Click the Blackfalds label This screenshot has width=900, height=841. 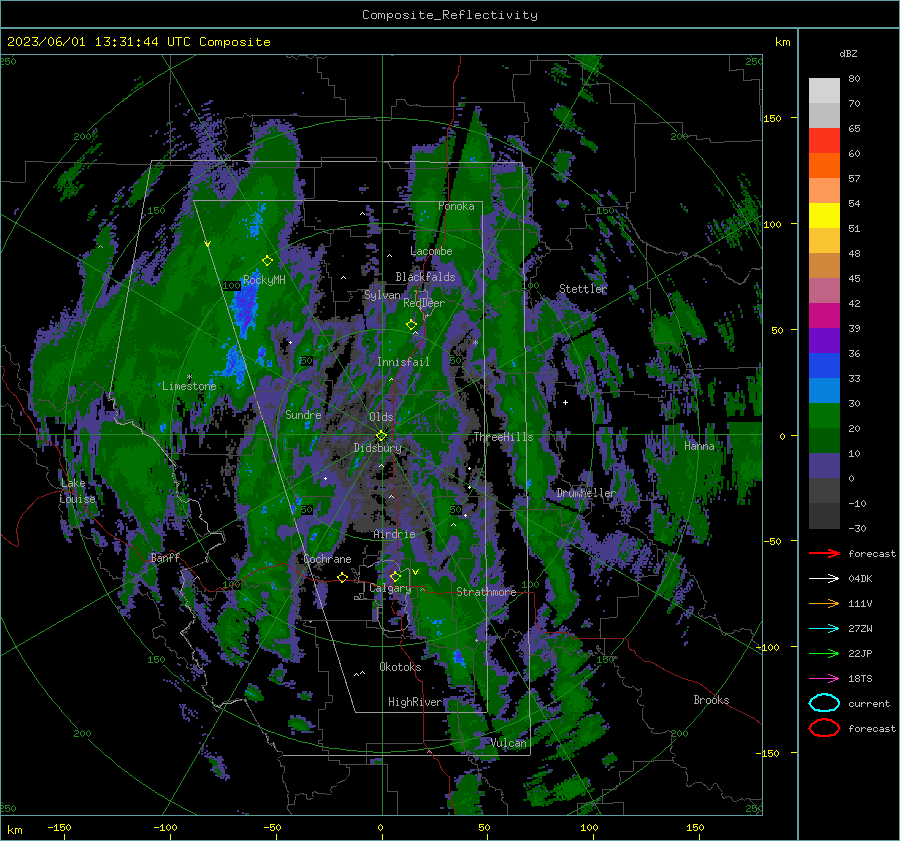tap(425, 277)
